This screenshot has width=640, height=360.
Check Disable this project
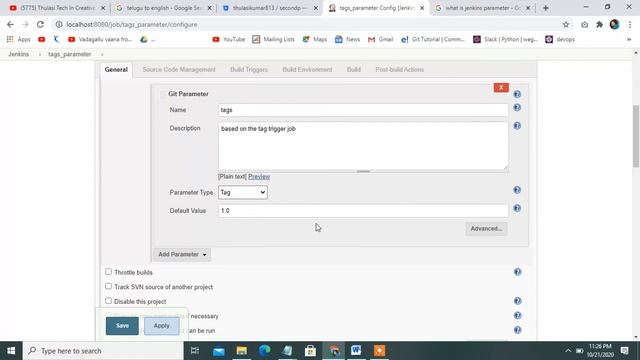pos(108,301)
